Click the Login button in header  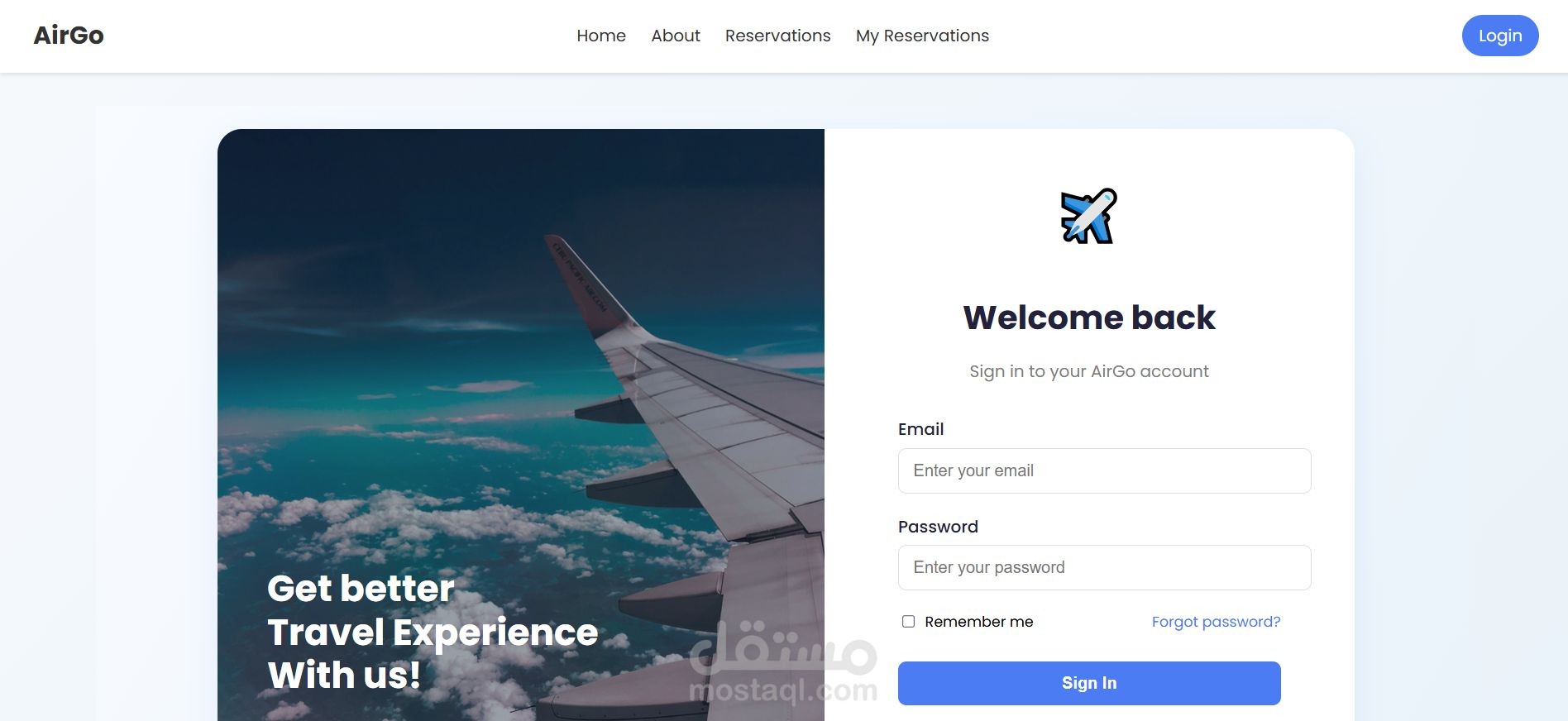(1500, 36)
